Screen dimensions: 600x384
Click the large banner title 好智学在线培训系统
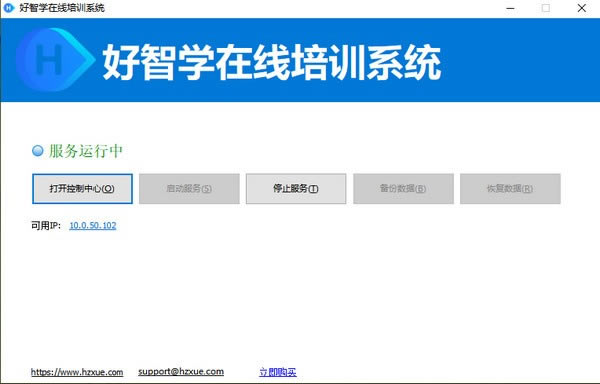[x=272, y=62]
